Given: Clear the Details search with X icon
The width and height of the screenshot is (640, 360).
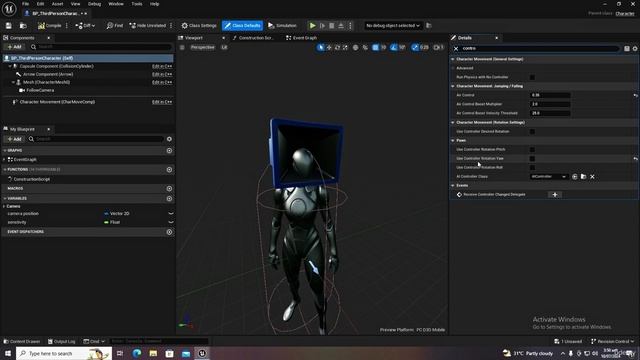Looking at the screenshot, I should click(x=456, y=49).
